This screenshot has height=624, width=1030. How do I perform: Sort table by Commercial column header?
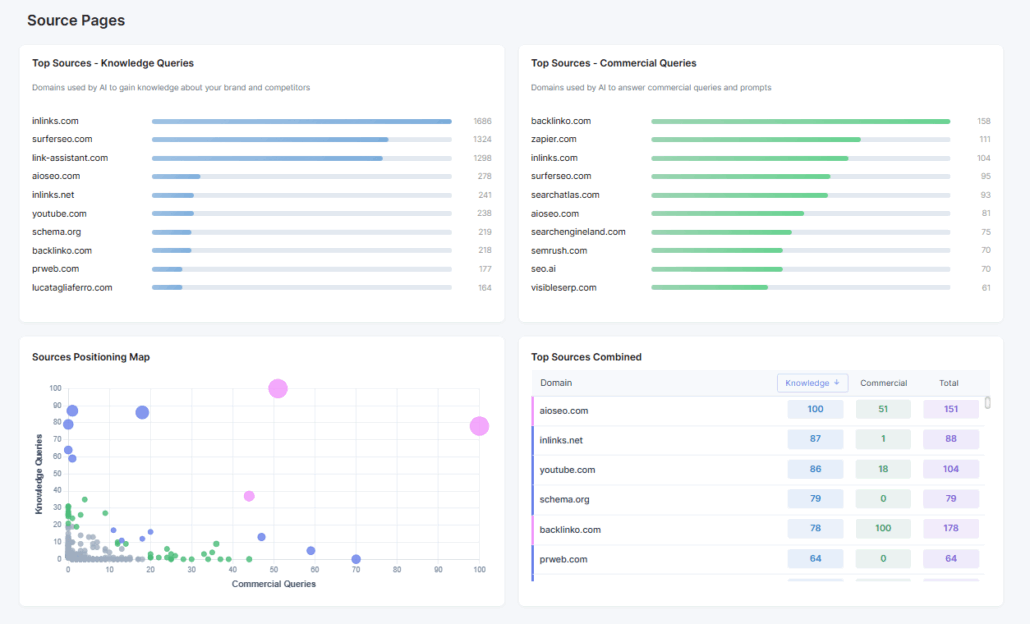[x=884, y=383]
